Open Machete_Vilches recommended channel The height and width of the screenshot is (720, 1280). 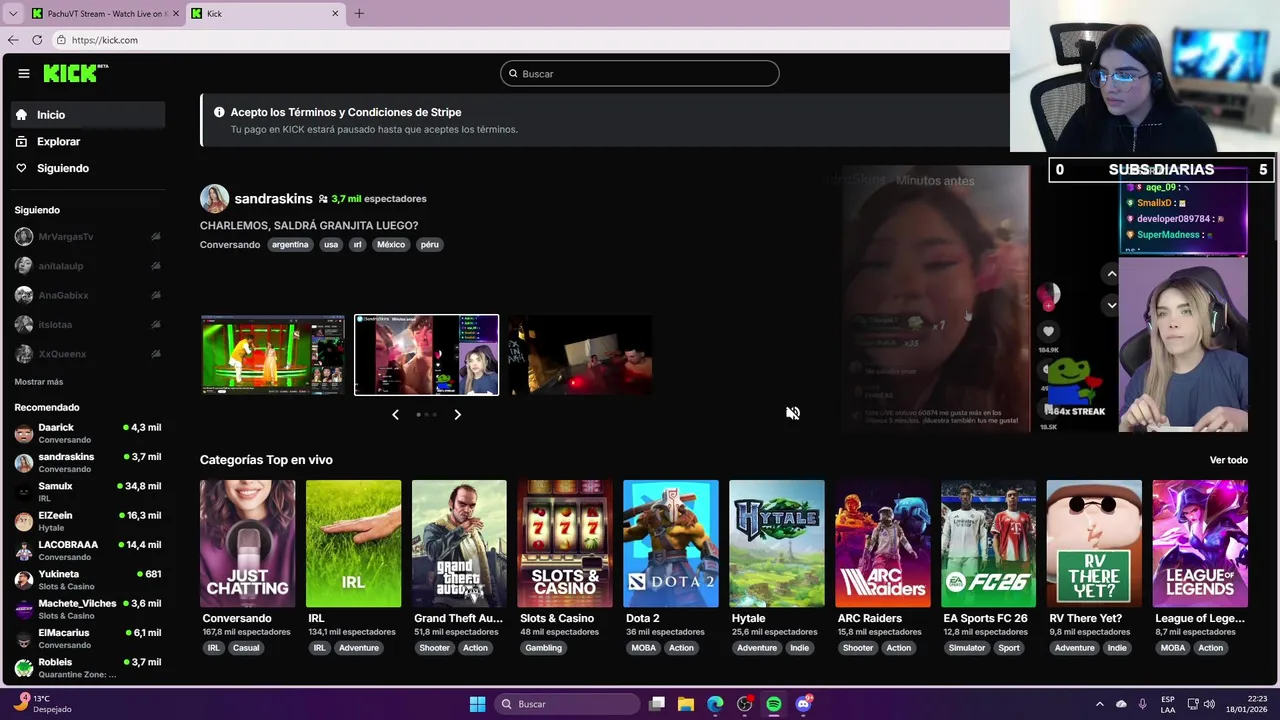[88, 609]
